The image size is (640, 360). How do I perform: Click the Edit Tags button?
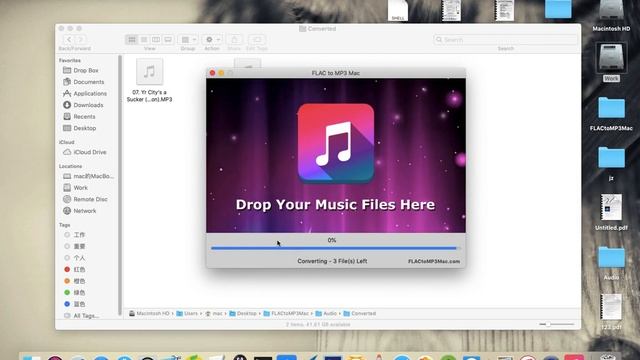(x=257, y=40)
